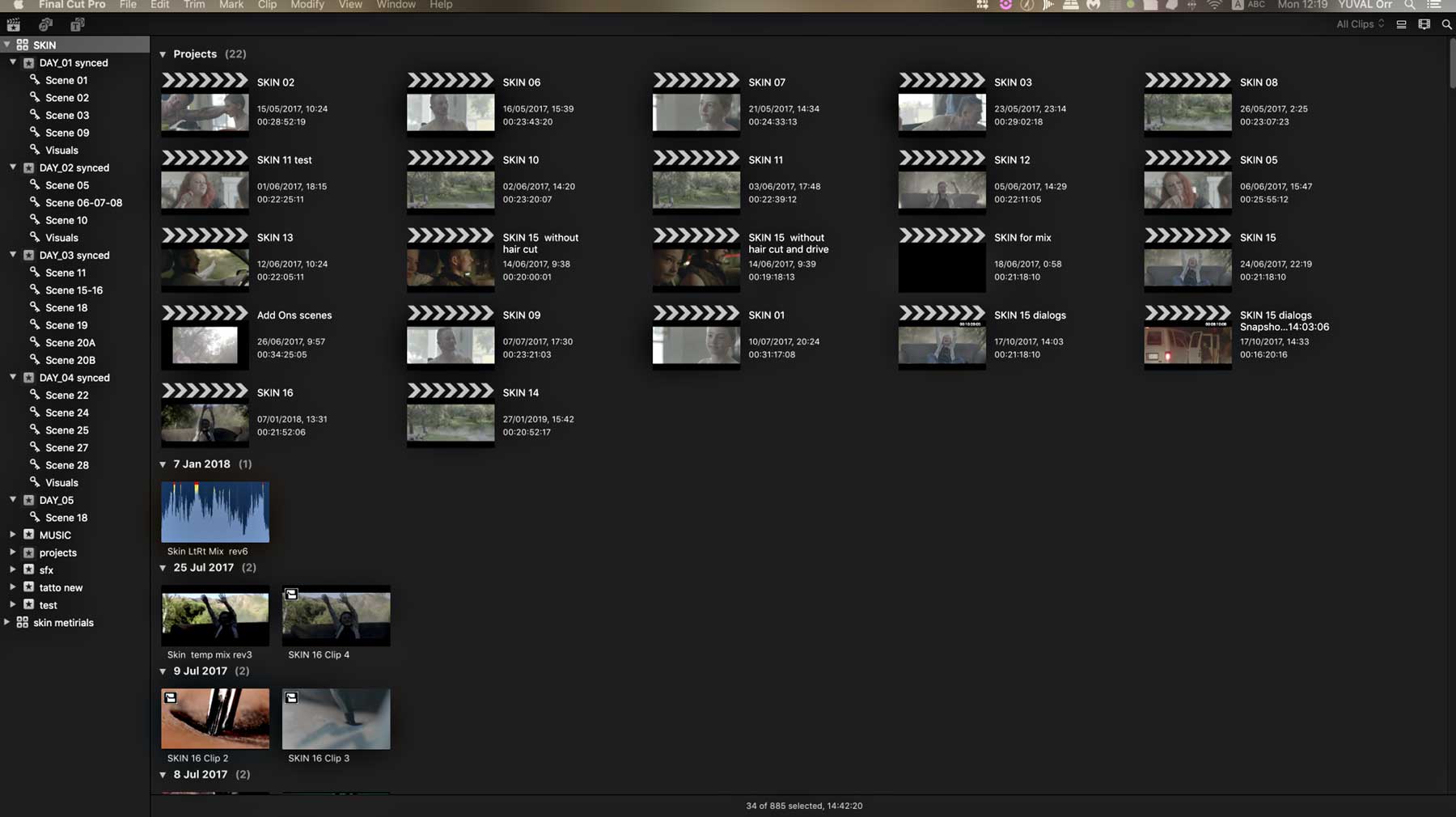Expand the skin metirials library

(x=7, y=622)
